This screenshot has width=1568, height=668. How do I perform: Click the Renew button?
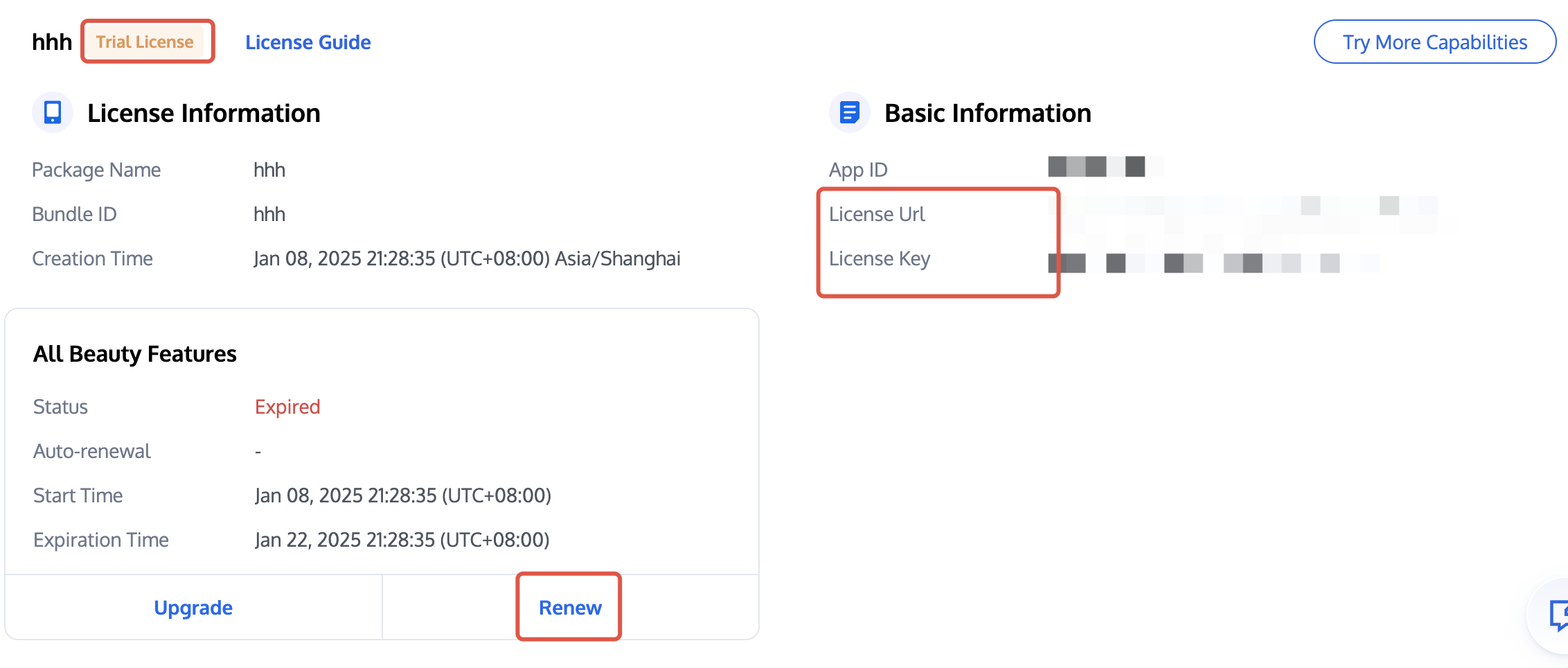click(x=569, y=608)
